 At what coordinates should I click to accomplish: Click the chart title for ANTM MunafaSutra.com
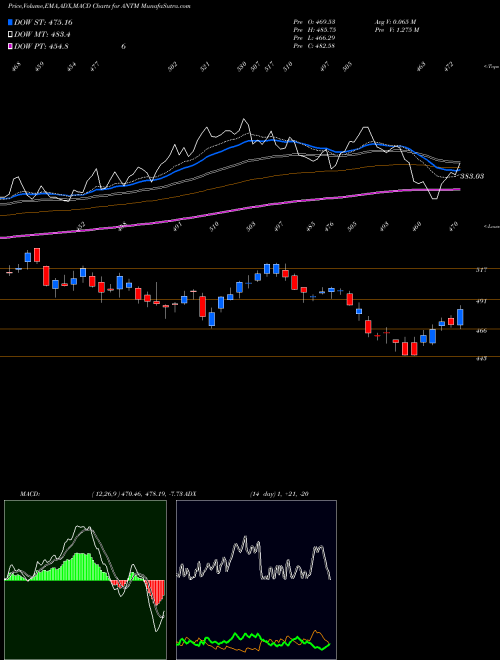pyautogui.click(x=99, y=6)
